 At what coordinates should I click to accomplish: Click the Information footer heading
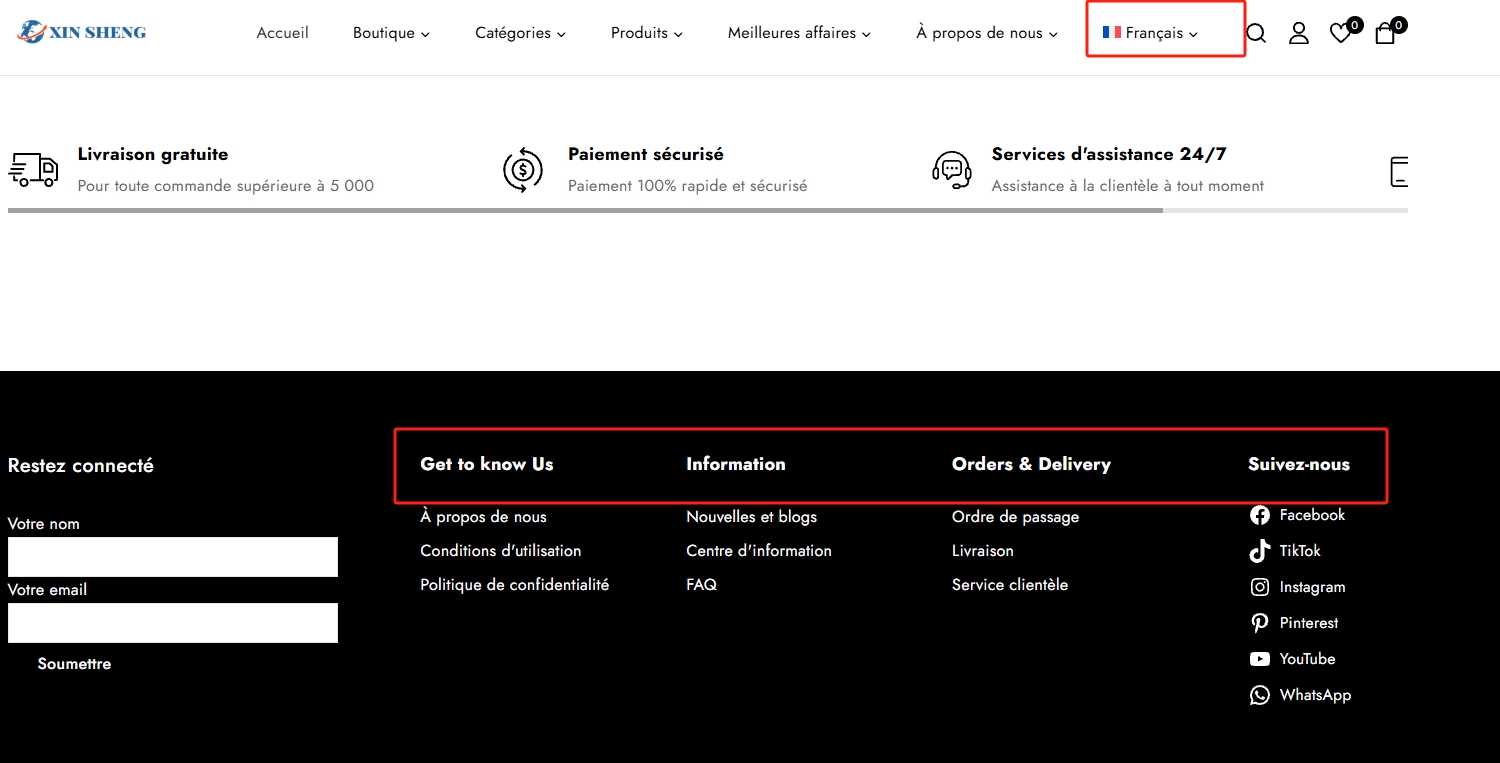pos(735,464)
